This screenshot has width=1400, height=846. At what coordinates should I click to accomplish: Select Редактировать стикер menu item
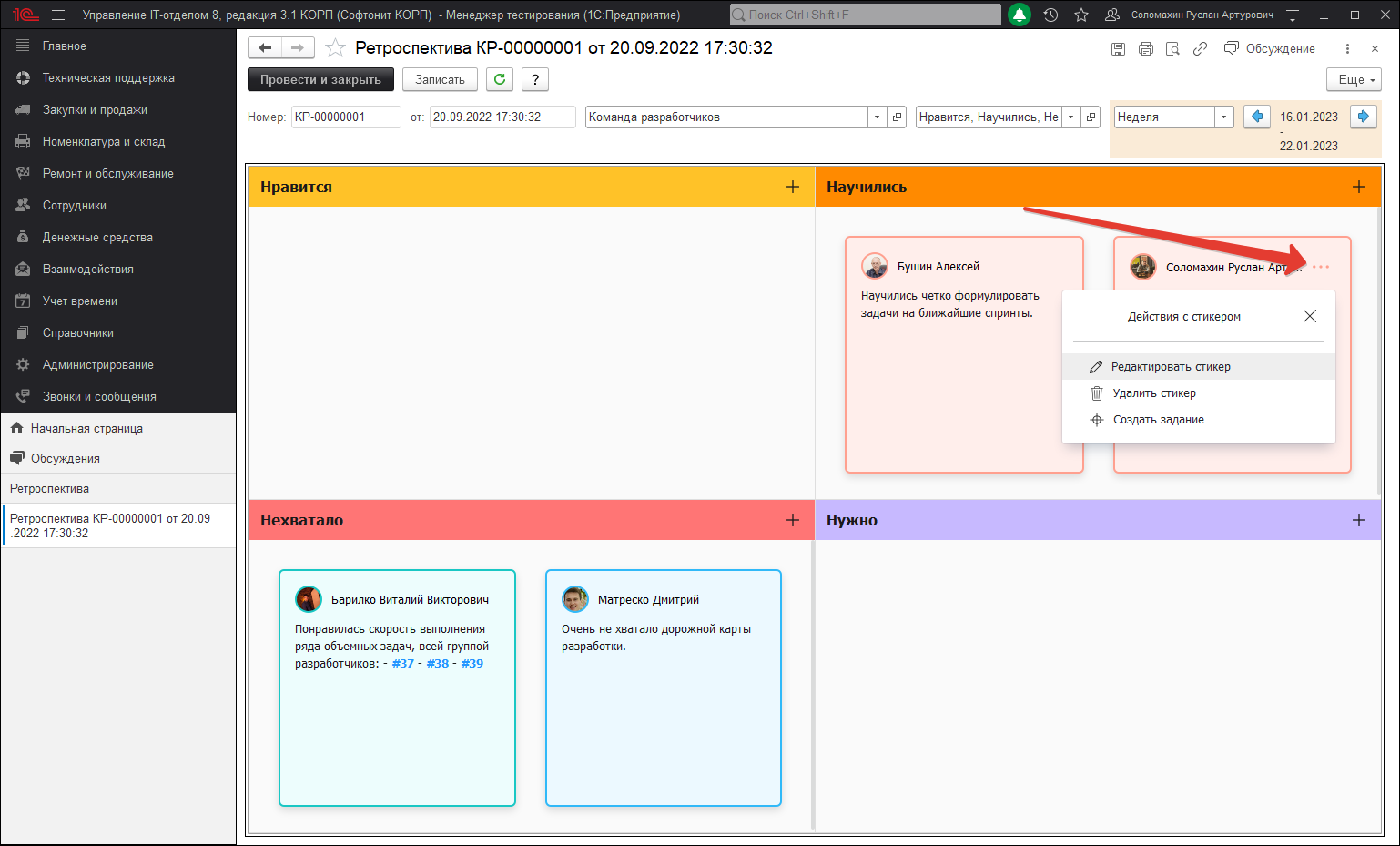tap(1170, 367)
